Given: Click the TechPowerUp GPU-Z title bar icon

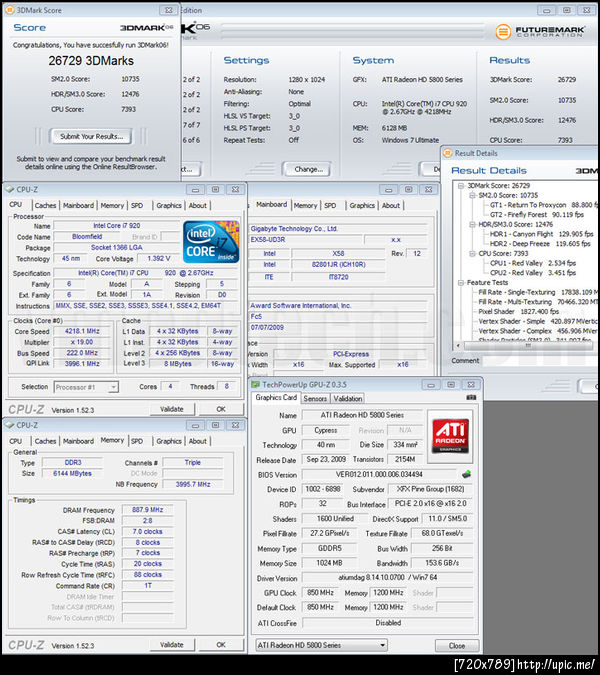Looking at the screenshot, I should click(256, 384).
